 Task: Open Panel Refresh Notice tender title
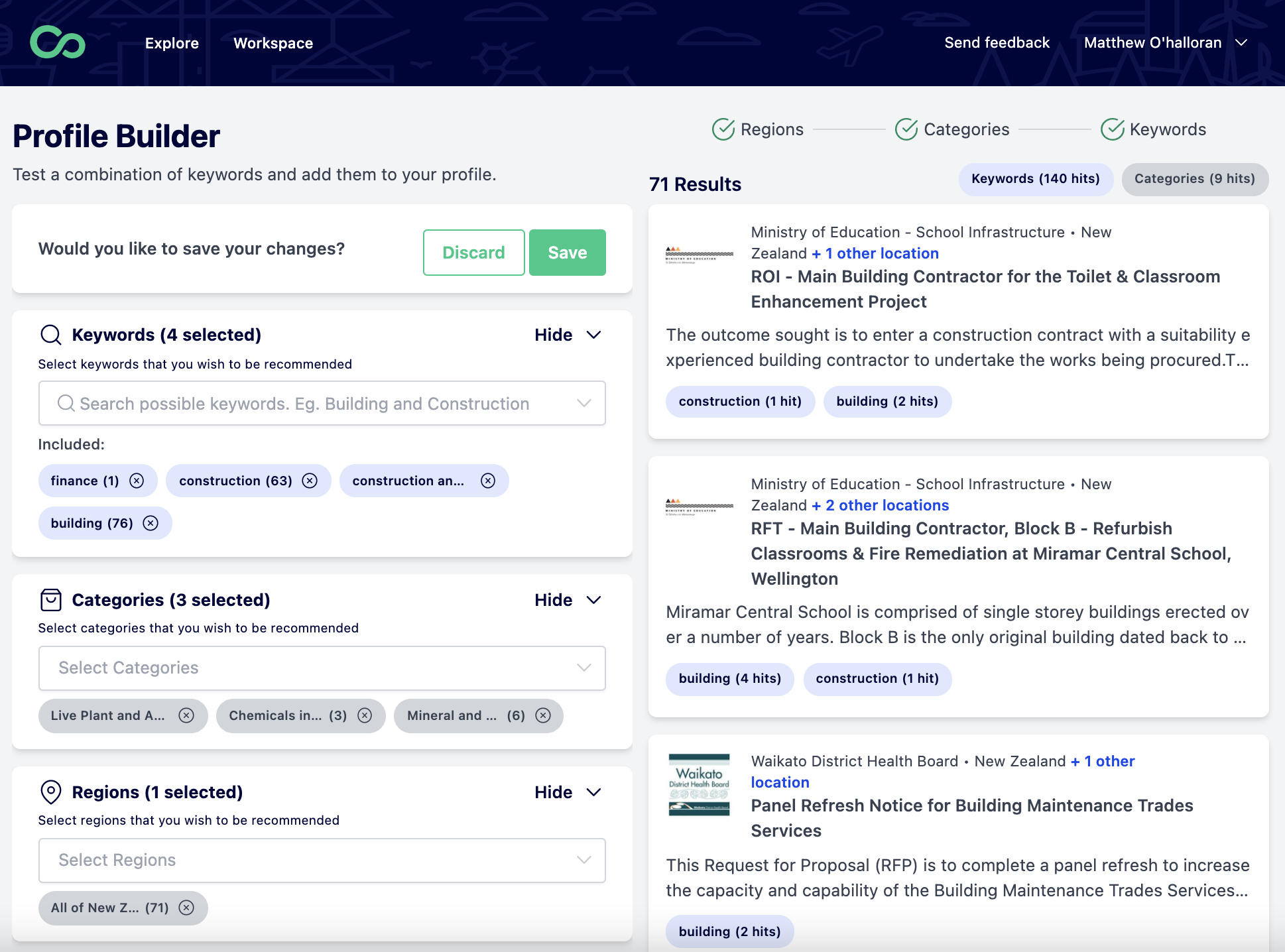(972, 818)
